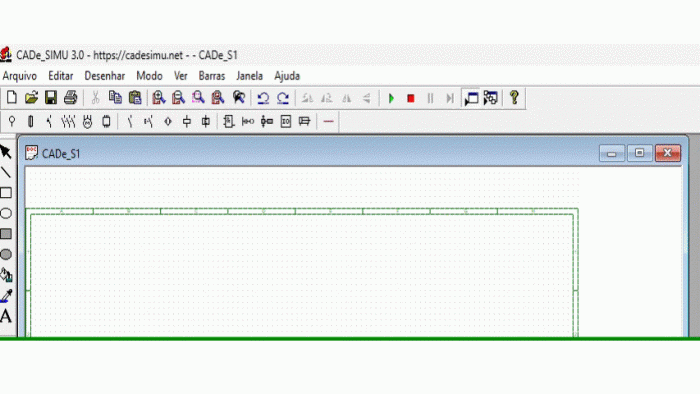700x394 pixels.
Task: Redo the last action
Action: tap(283, 98)
